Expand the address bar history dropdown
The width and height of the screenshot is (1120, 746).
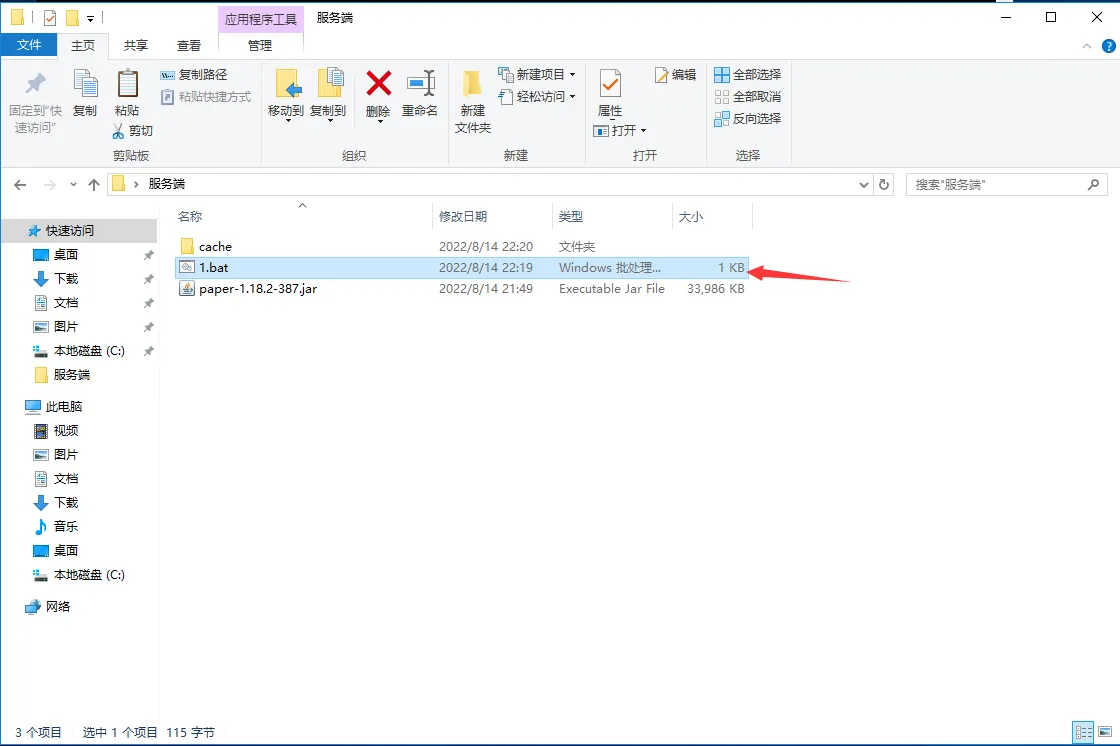click(865, 185)
